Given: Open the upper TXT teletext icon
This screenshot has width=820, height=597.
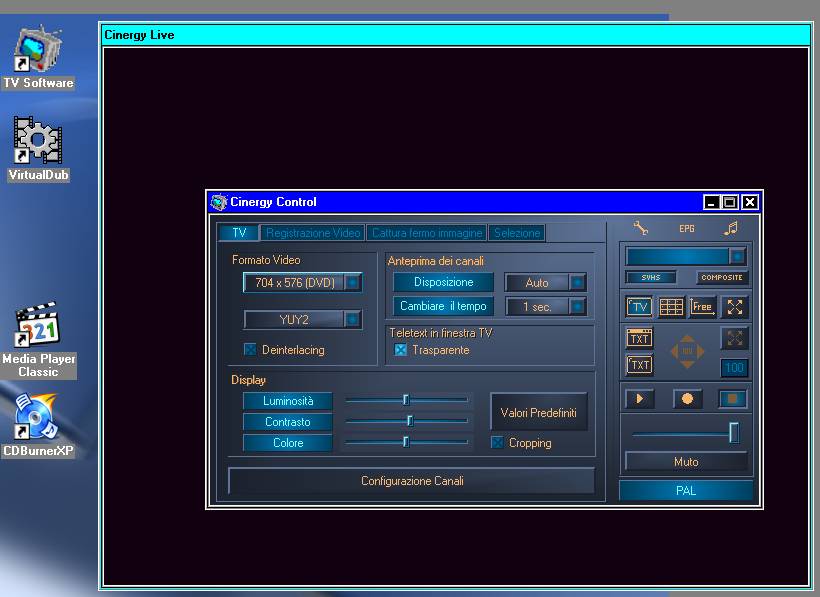Looking at the screenshot, I should click(639, 338).
